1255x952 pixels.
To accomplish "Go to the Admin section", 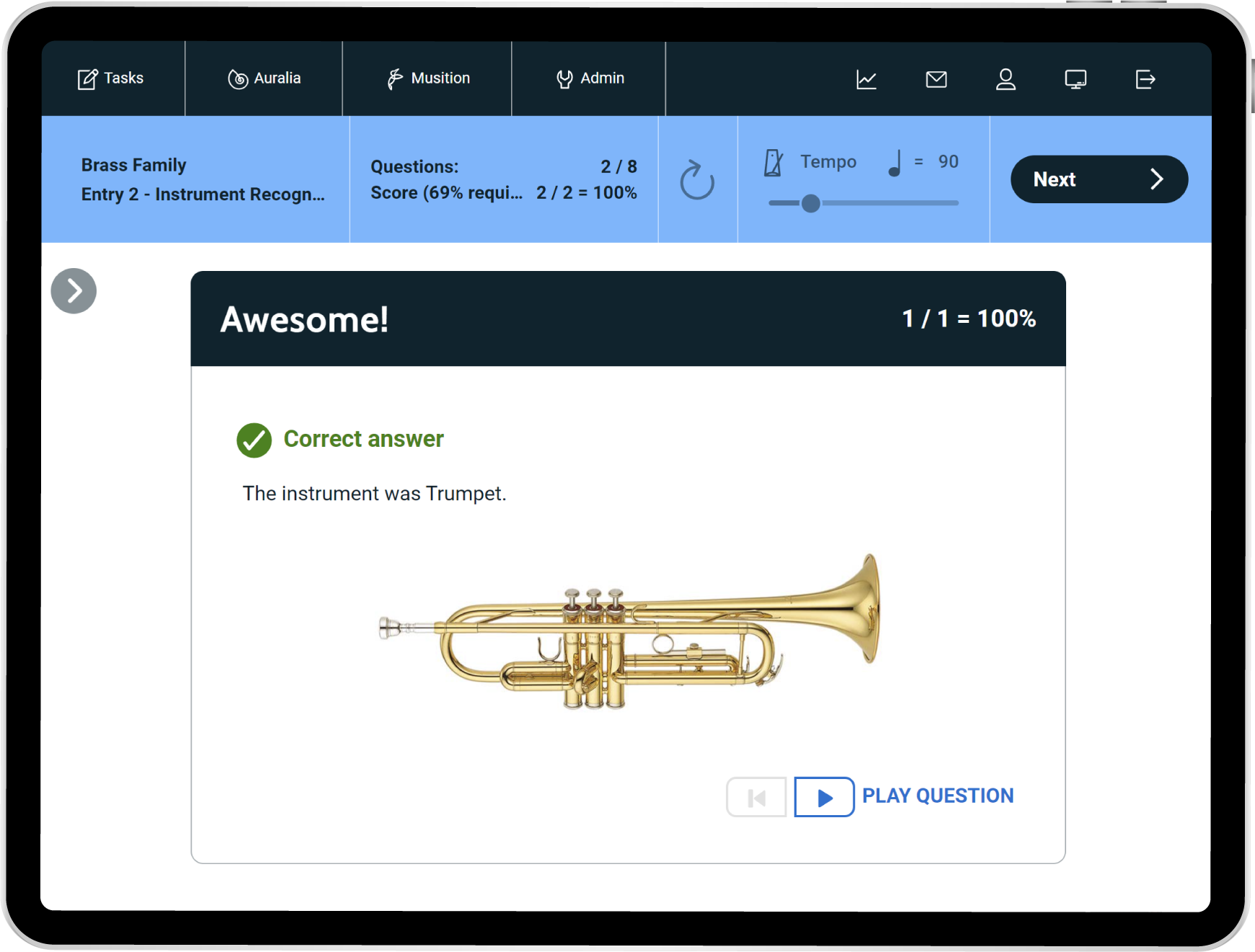I will pos(590,79).
